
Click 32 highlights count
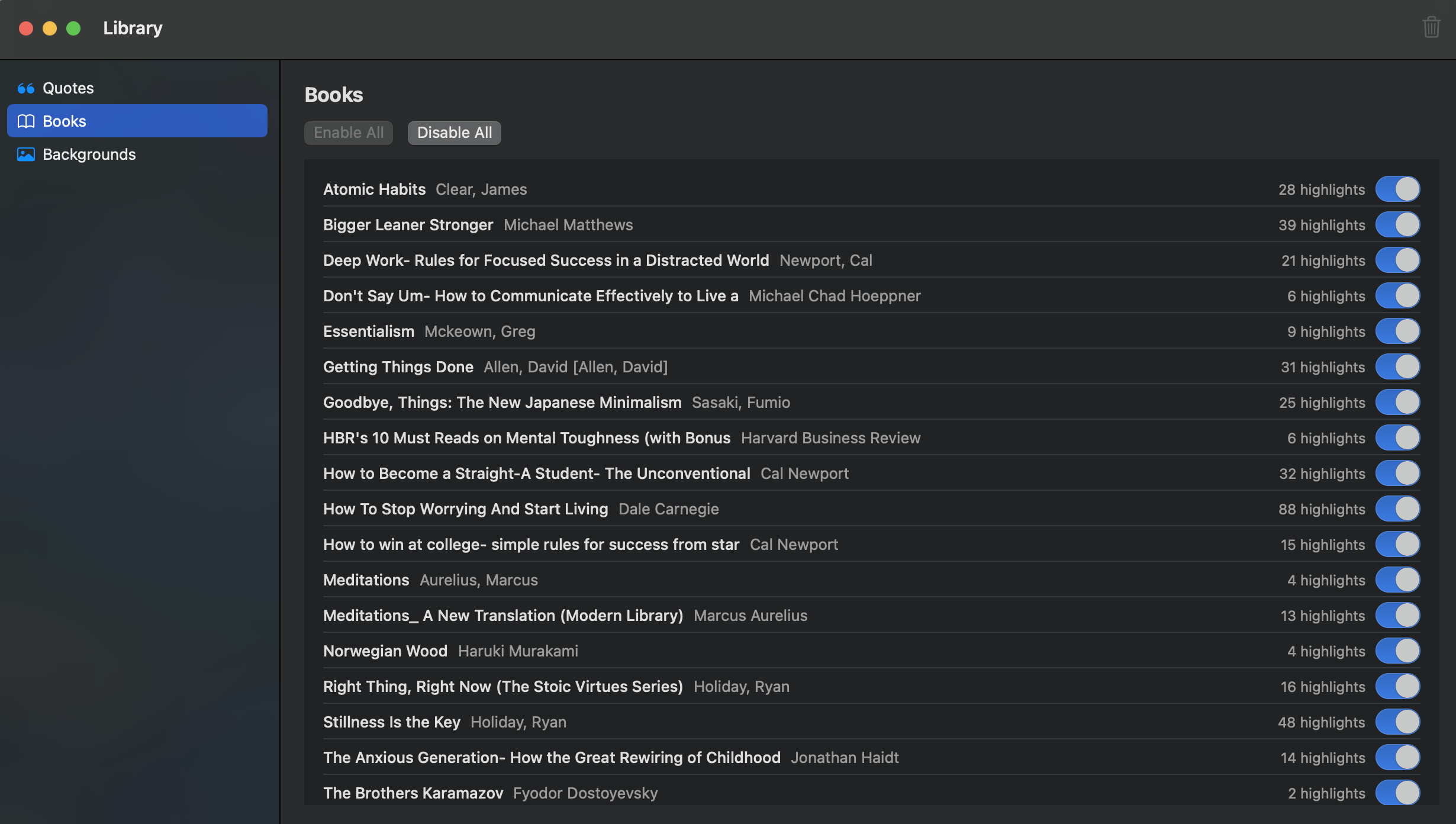click(1322, 474)
